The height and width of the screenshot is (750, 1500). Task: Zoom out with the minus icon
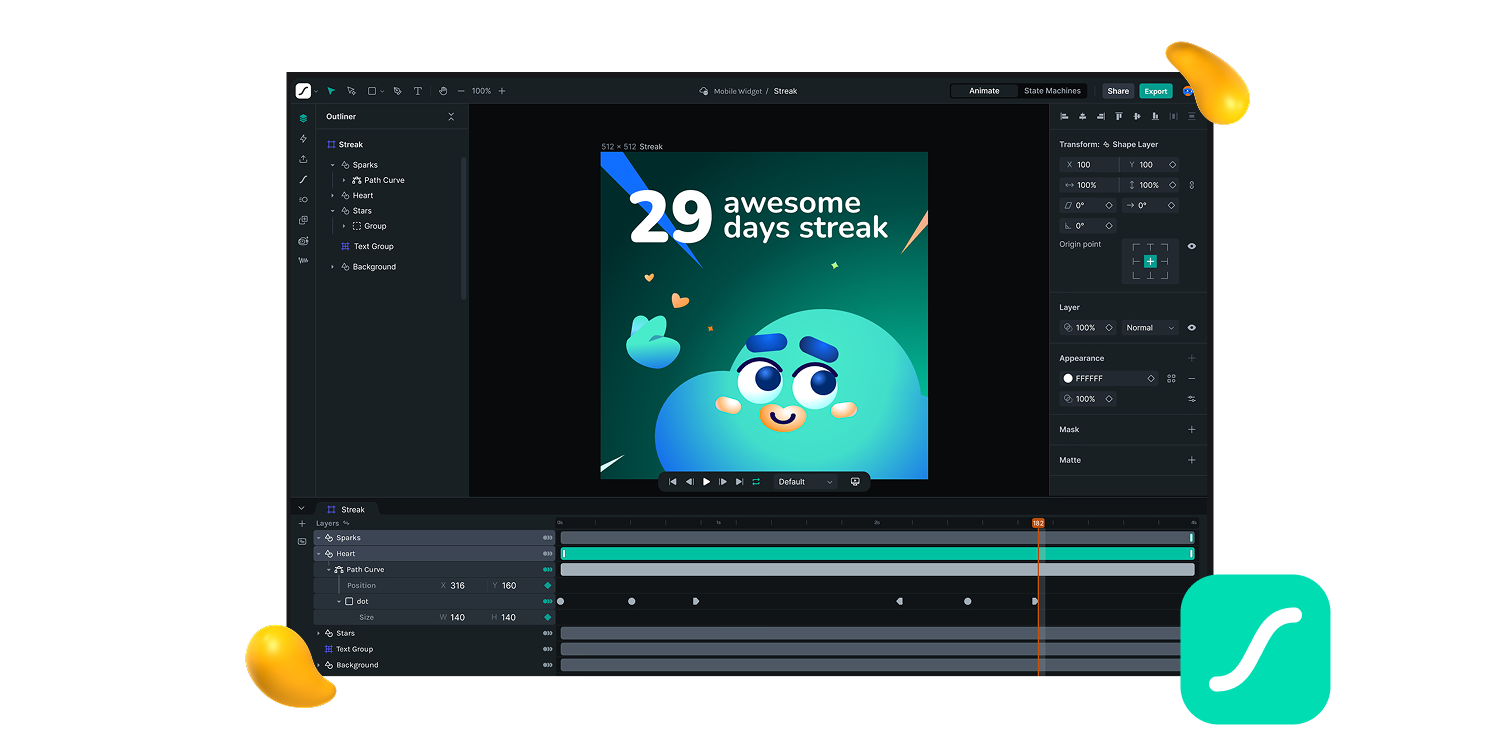pyautogui.click(x=461, y=91)
